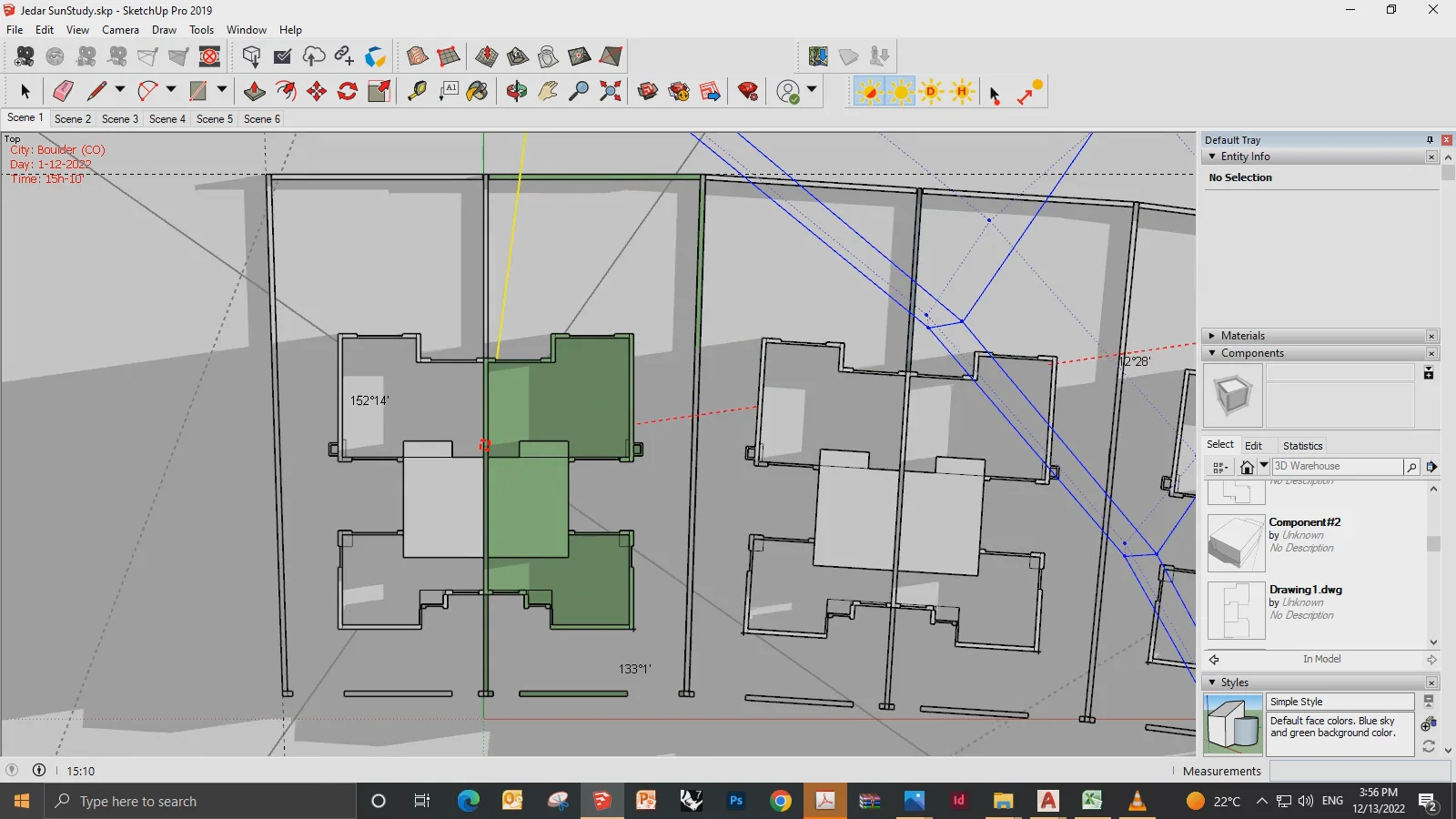Select the Rotate tool
The height and width of the screenshot is (819, 1456).
pos(348,91)
